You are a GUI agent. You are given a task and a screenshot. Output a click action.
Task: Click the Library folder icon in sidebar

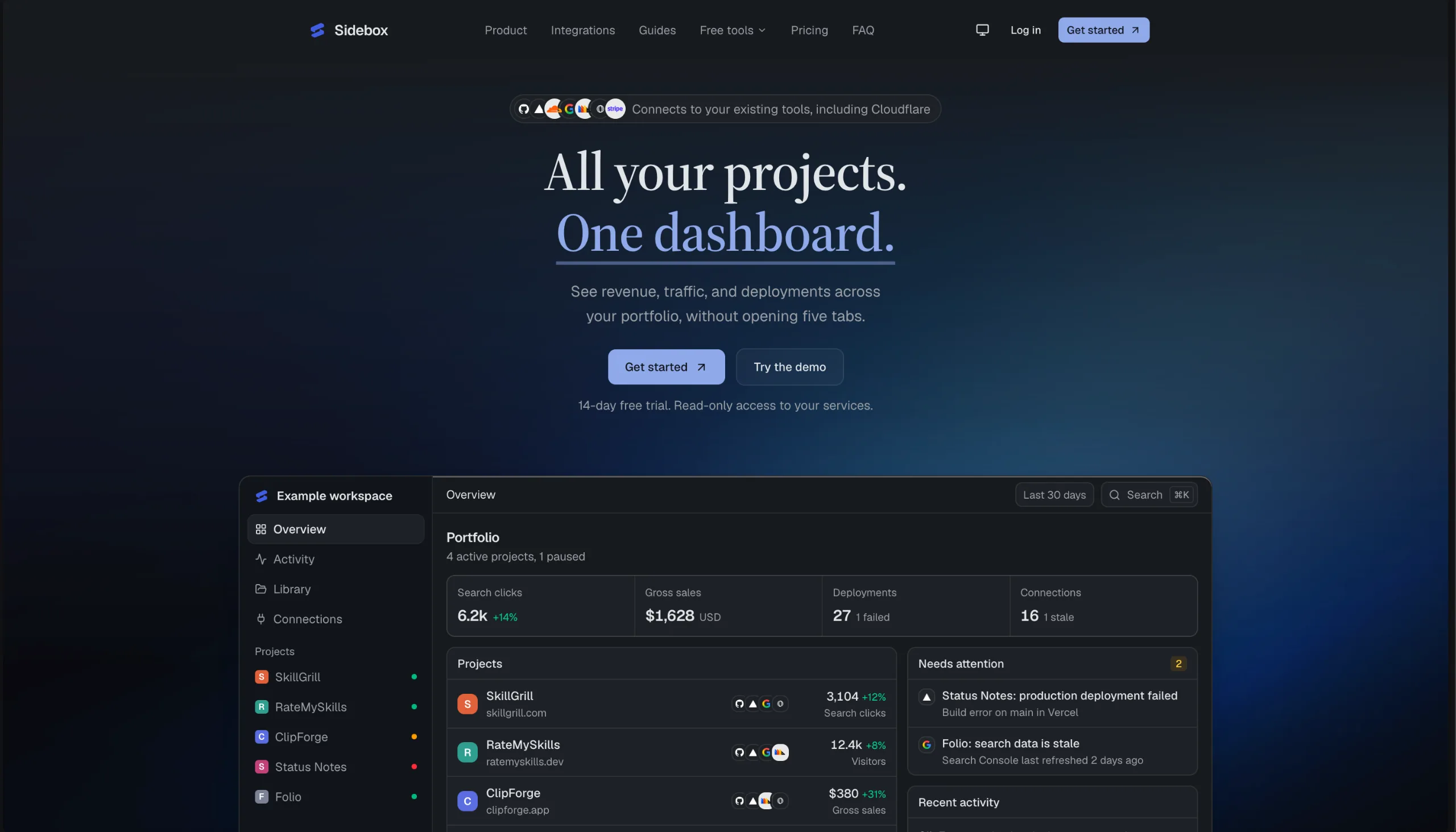[x=260, y=589]
